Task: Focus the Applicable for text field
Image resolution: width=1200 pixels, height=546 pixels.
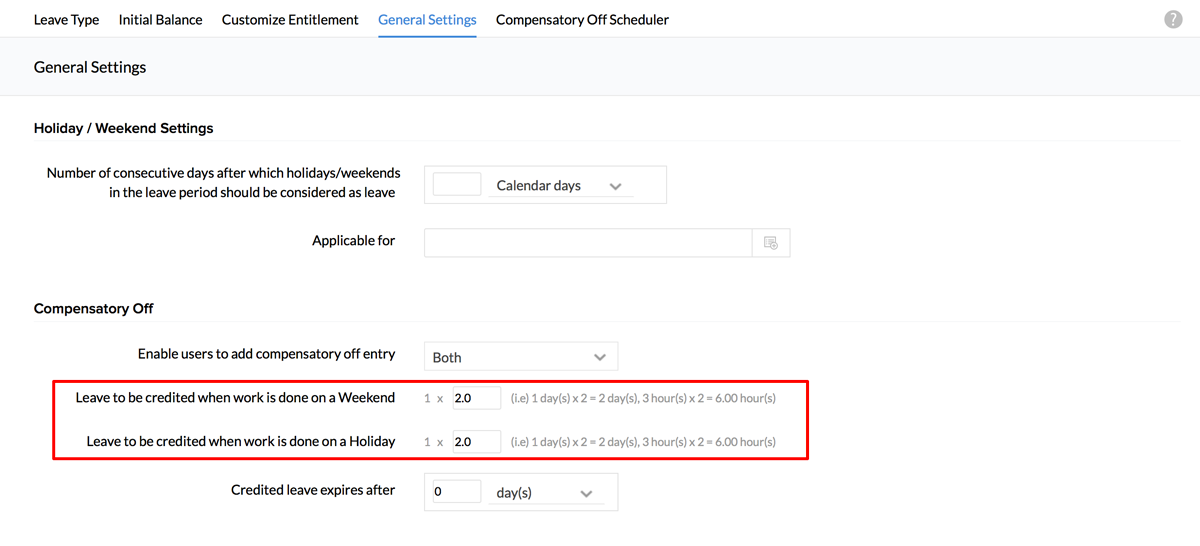Action: (587, 243)
